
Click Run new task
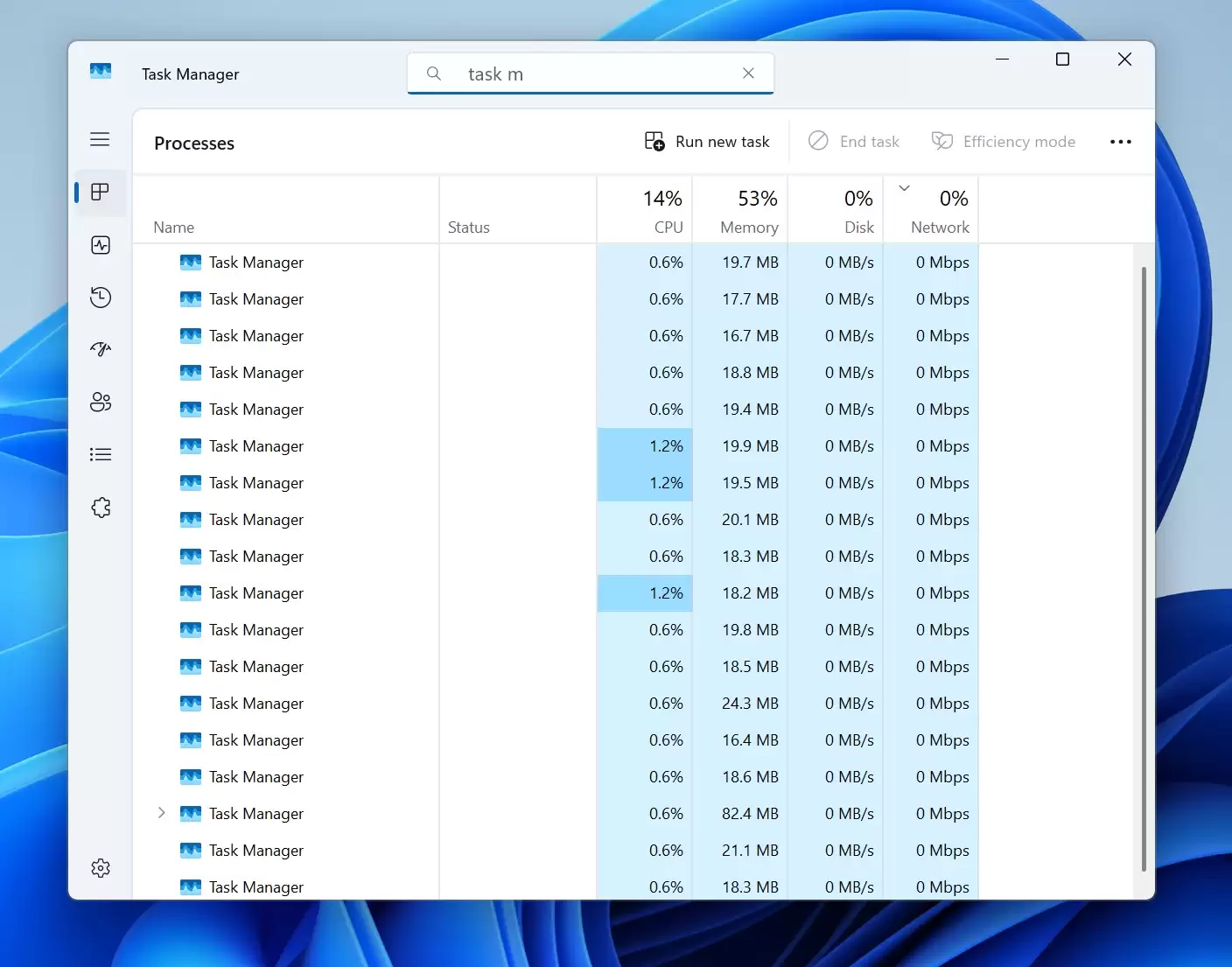tap(707, 141)
